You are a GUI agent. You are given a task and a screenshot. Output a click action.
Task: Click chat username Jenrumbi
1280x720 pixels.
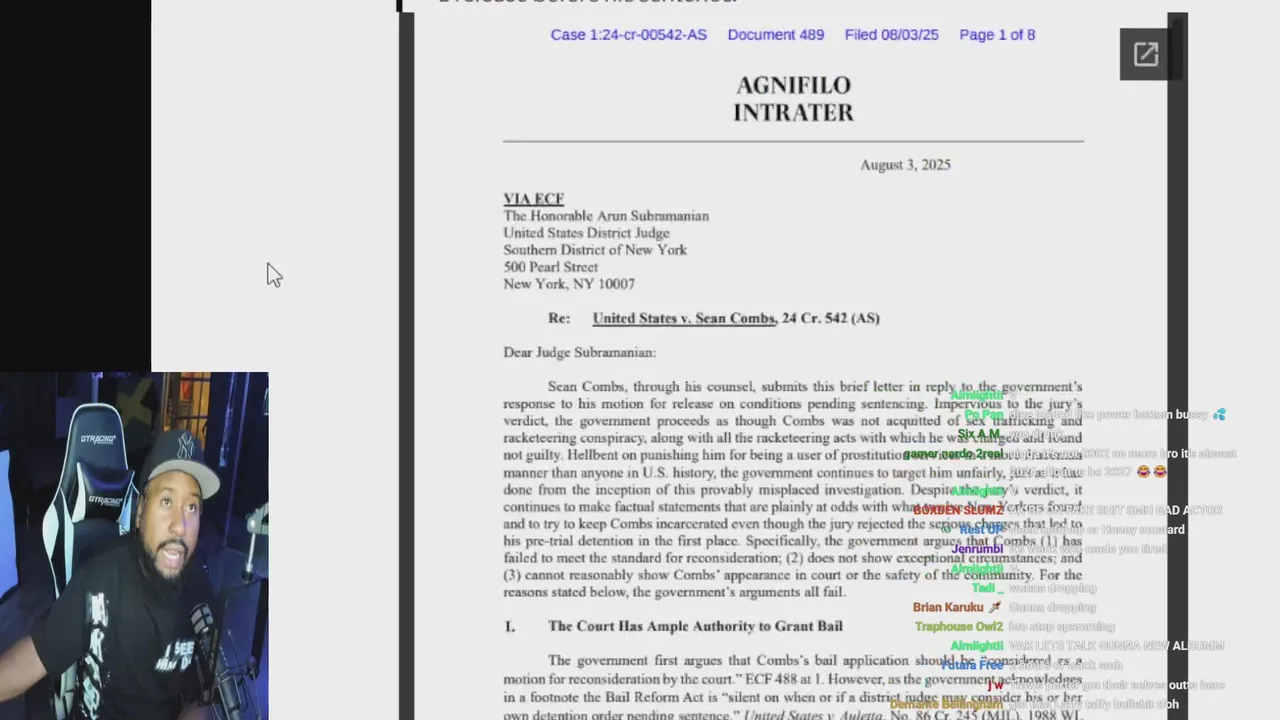coord(977,549)
